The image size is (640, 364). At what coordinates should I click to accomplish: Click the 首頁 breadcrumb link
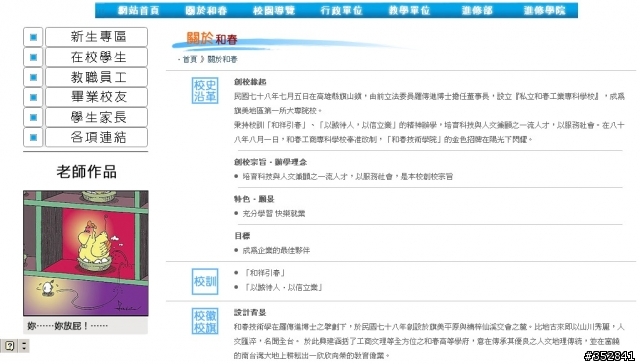pyautogui.click(x=189, y=60)
